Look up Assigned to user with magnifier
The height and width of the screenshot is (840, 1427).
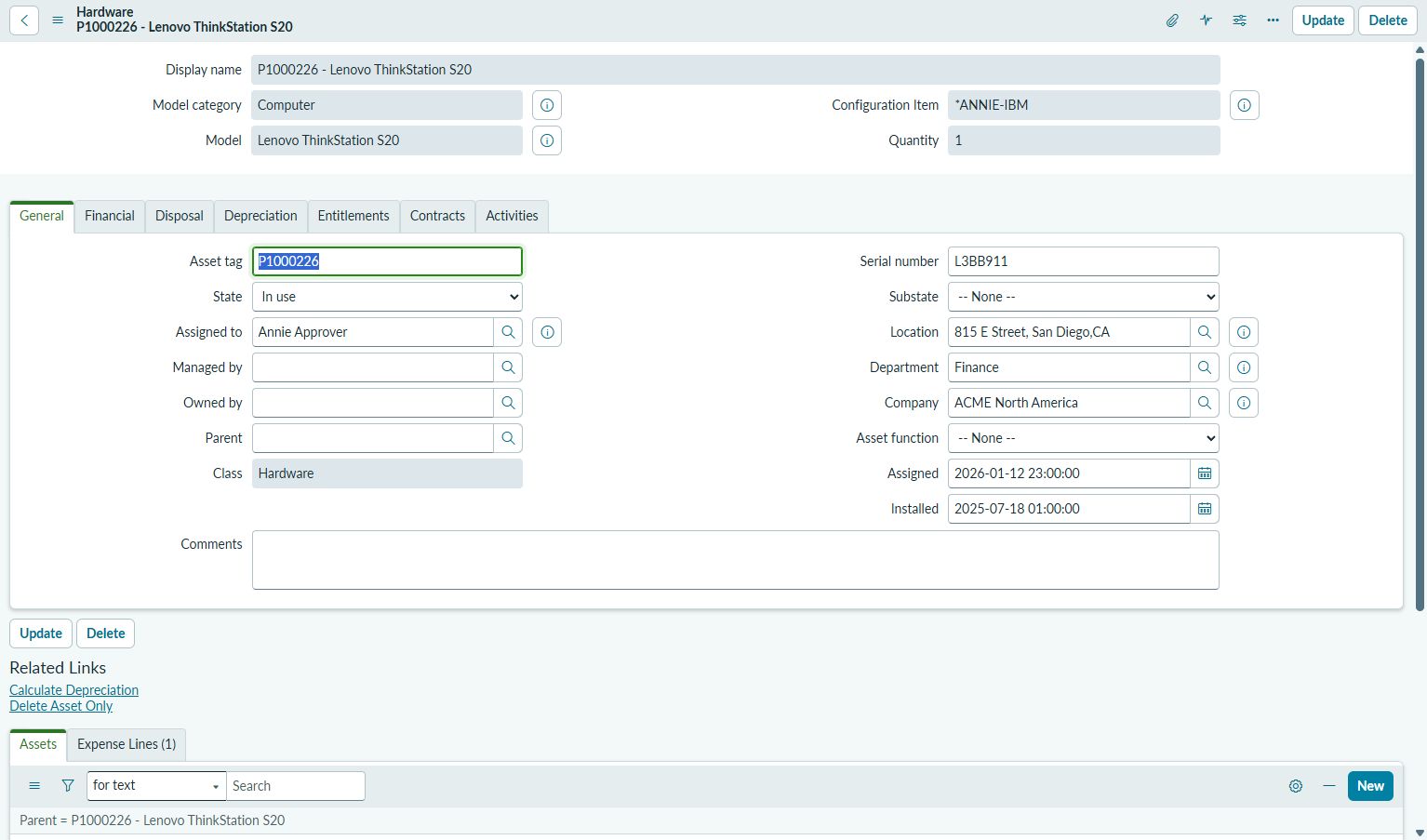tap(508, 332)
